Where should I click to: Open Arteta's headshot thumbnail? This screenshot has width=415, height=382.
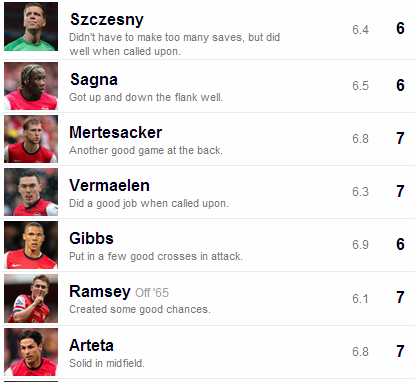tap(31, 352)
